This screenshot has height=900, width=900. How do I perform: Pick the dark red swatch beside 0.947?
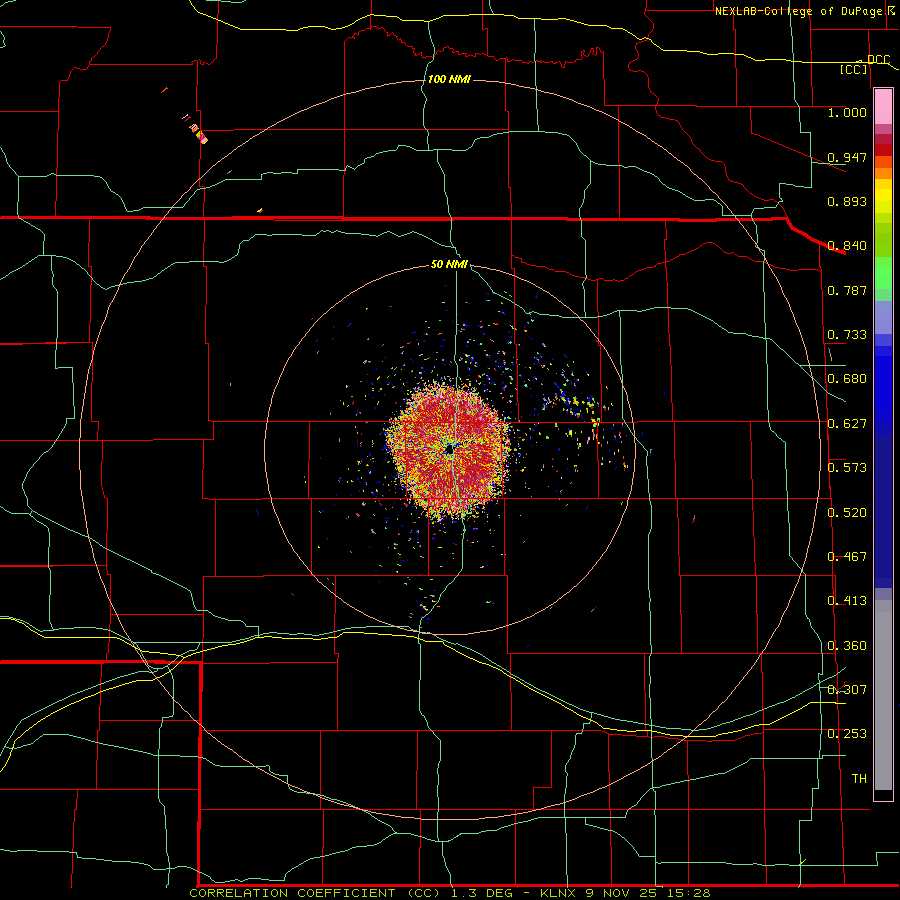[x=883, y=150]
